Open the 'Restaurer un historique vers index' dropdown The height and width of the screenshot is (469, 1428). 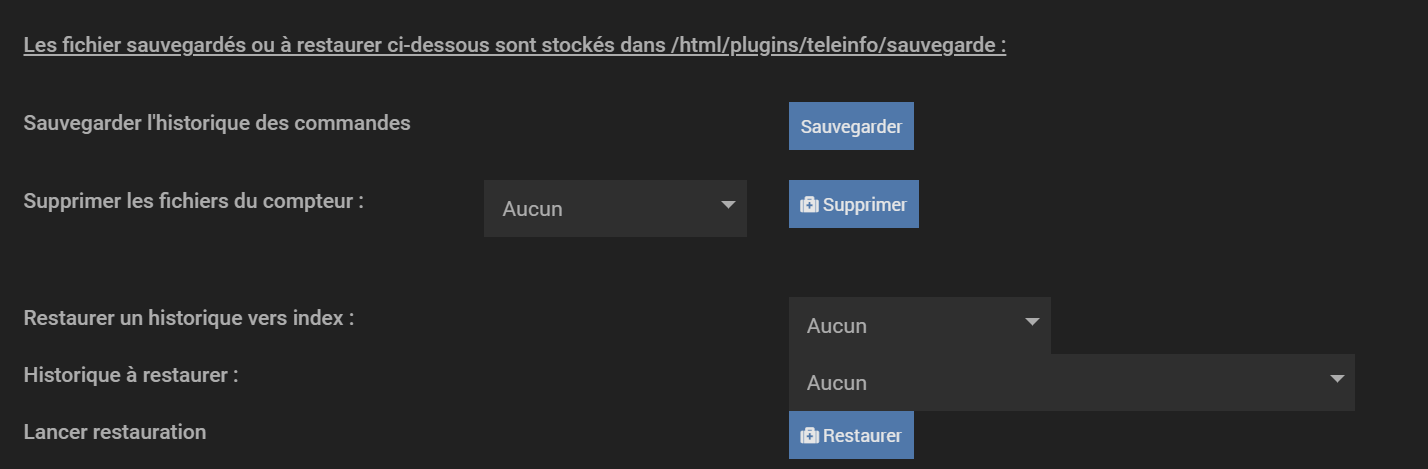pos(919,325)
